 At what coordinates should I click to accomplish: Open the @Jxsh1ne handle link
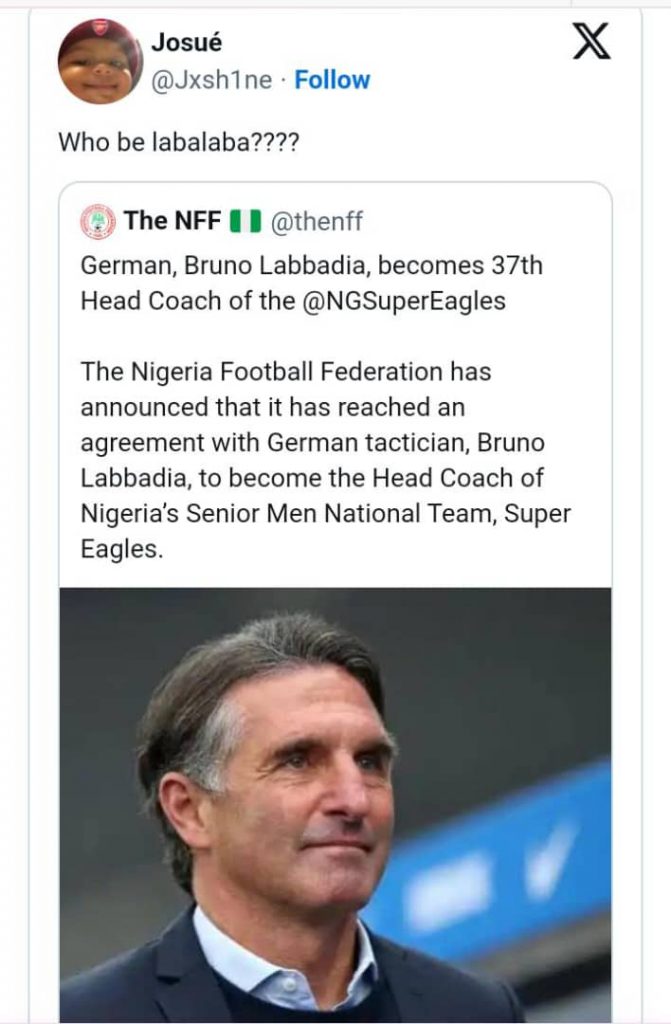click(211, 80)
